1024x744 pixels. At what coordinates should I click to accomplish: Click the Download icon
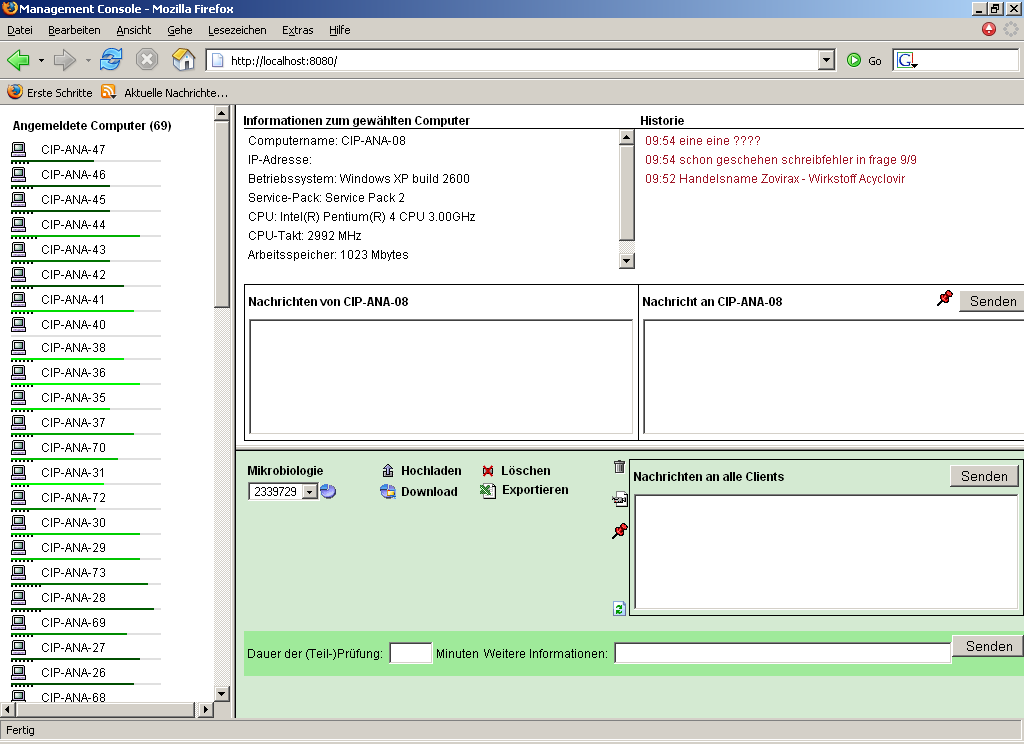tap(388, 492)
